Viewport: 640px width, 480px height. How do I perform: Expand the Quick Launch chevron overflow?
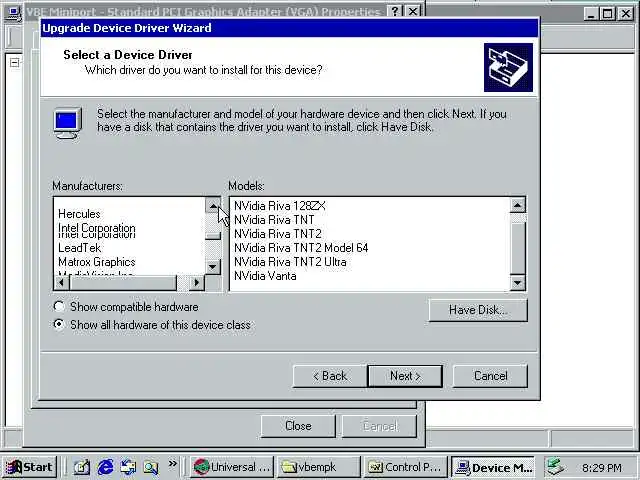click(x=173, y=464)
